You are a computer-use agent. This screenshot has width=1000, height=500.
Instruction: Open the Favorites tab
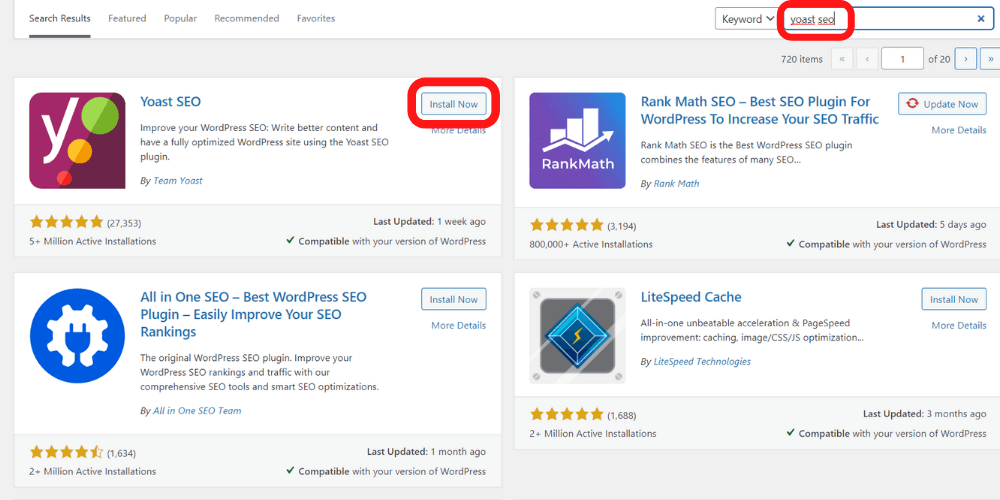316,18
